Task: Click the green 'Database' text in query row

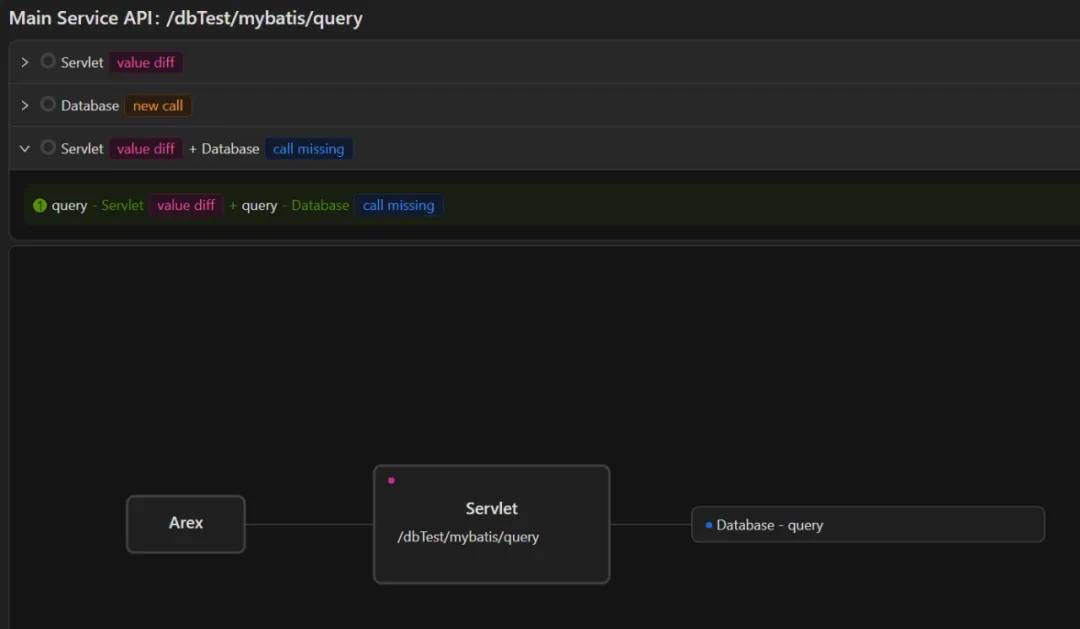Action: pyautogui.click(x=320, y=205)
